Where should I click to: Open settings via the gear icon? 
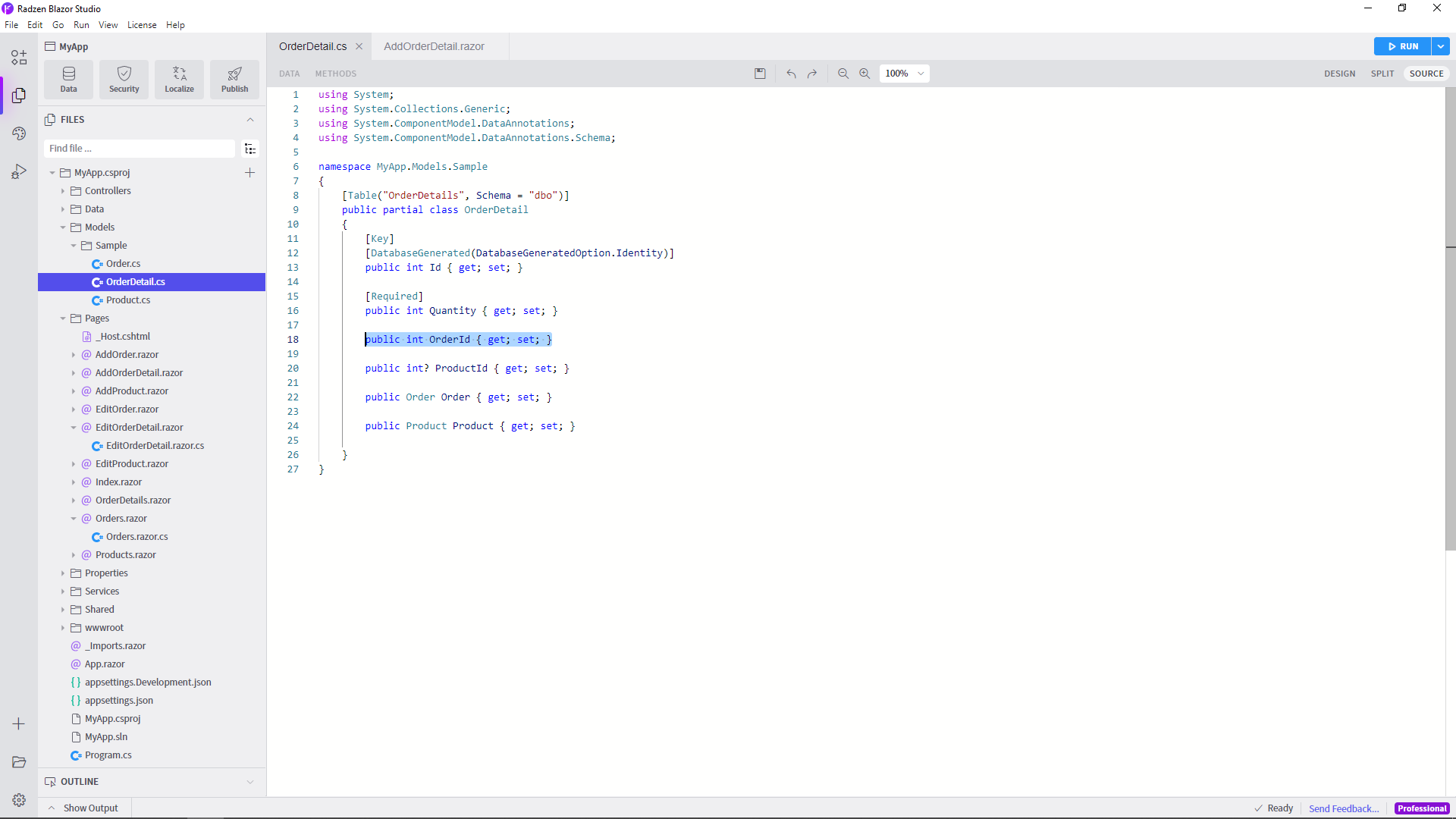(x=18, y=799)
